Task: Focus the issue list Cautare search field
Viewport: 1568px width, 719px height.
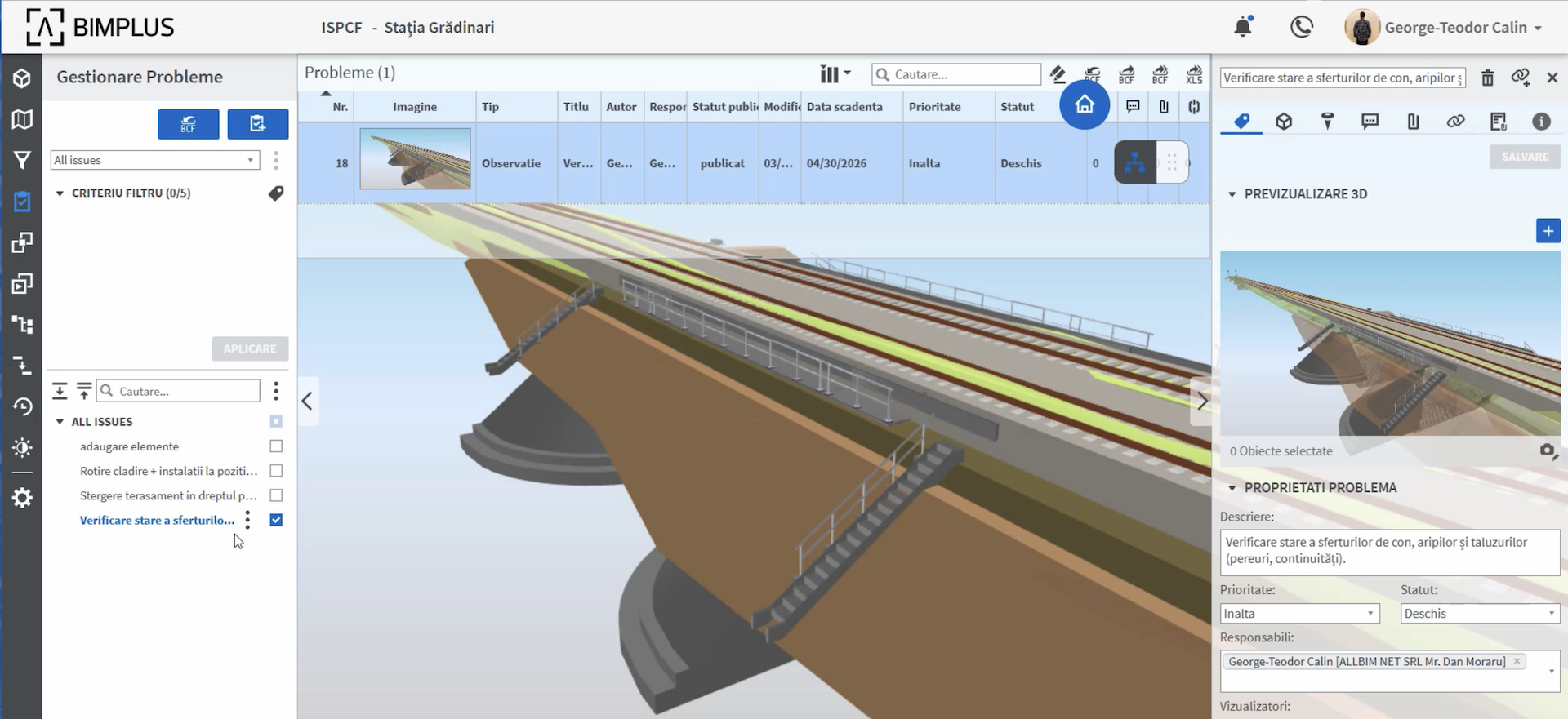Action: pyautogui.click(x=178, y=391)
